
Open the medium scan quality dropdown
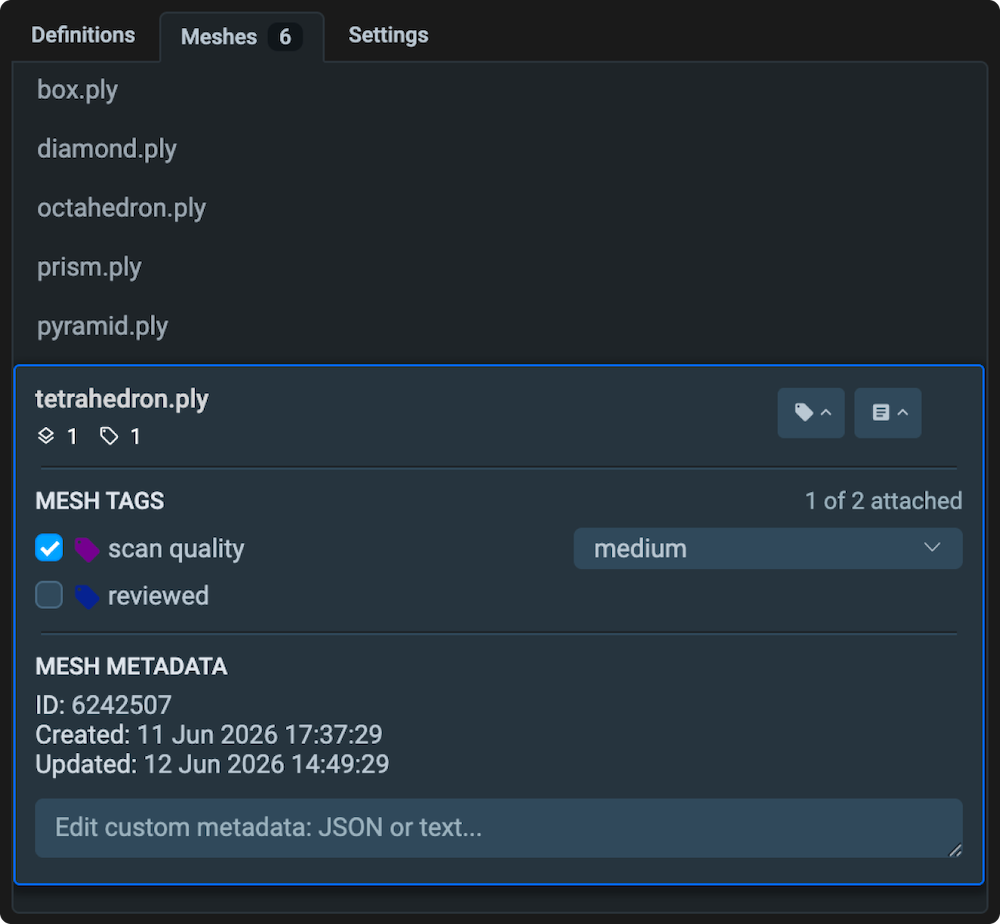click(768, 548)
